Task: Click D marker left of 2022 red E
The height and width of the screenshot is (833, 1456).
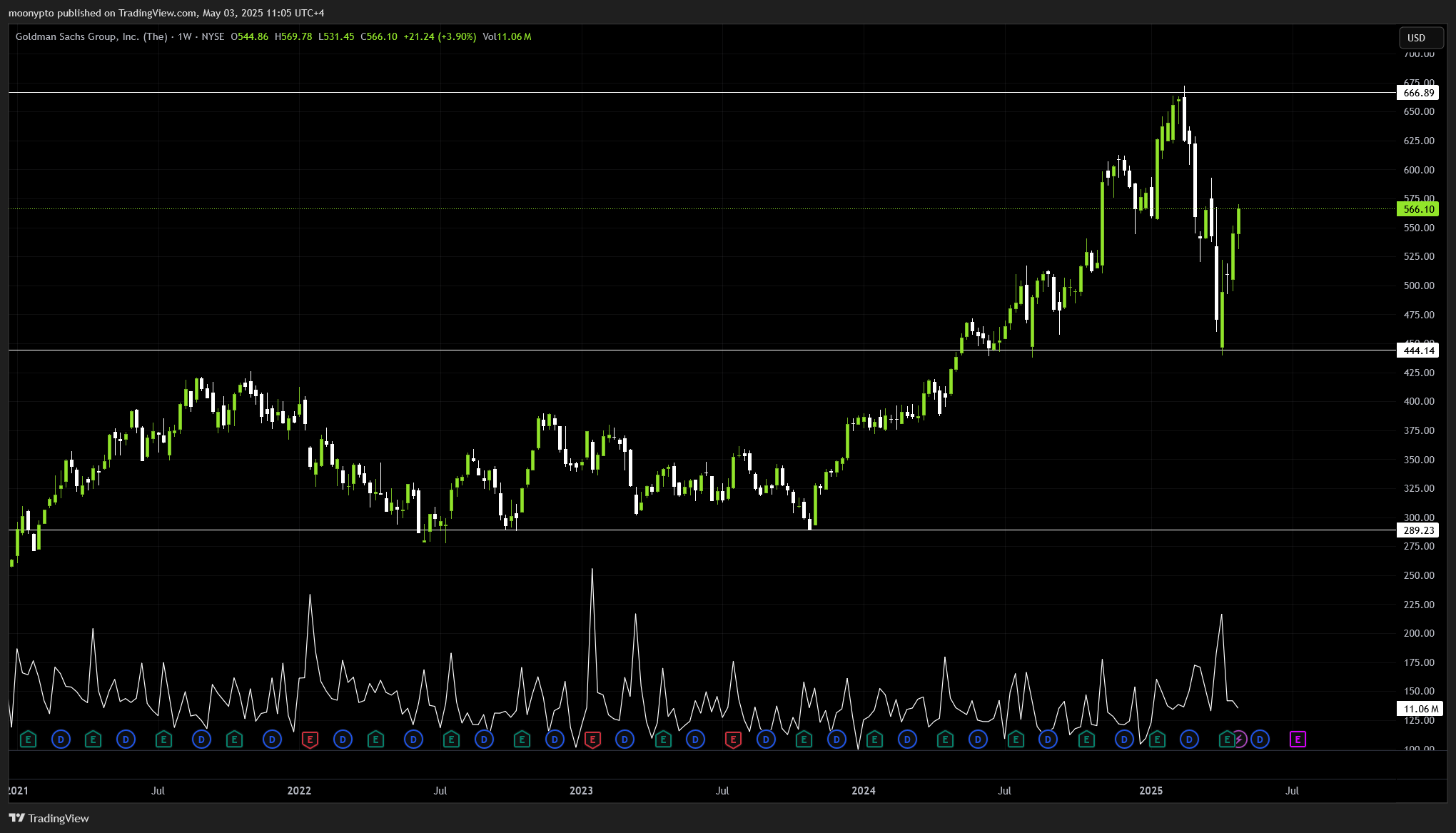Action: (x=272, y=739)
